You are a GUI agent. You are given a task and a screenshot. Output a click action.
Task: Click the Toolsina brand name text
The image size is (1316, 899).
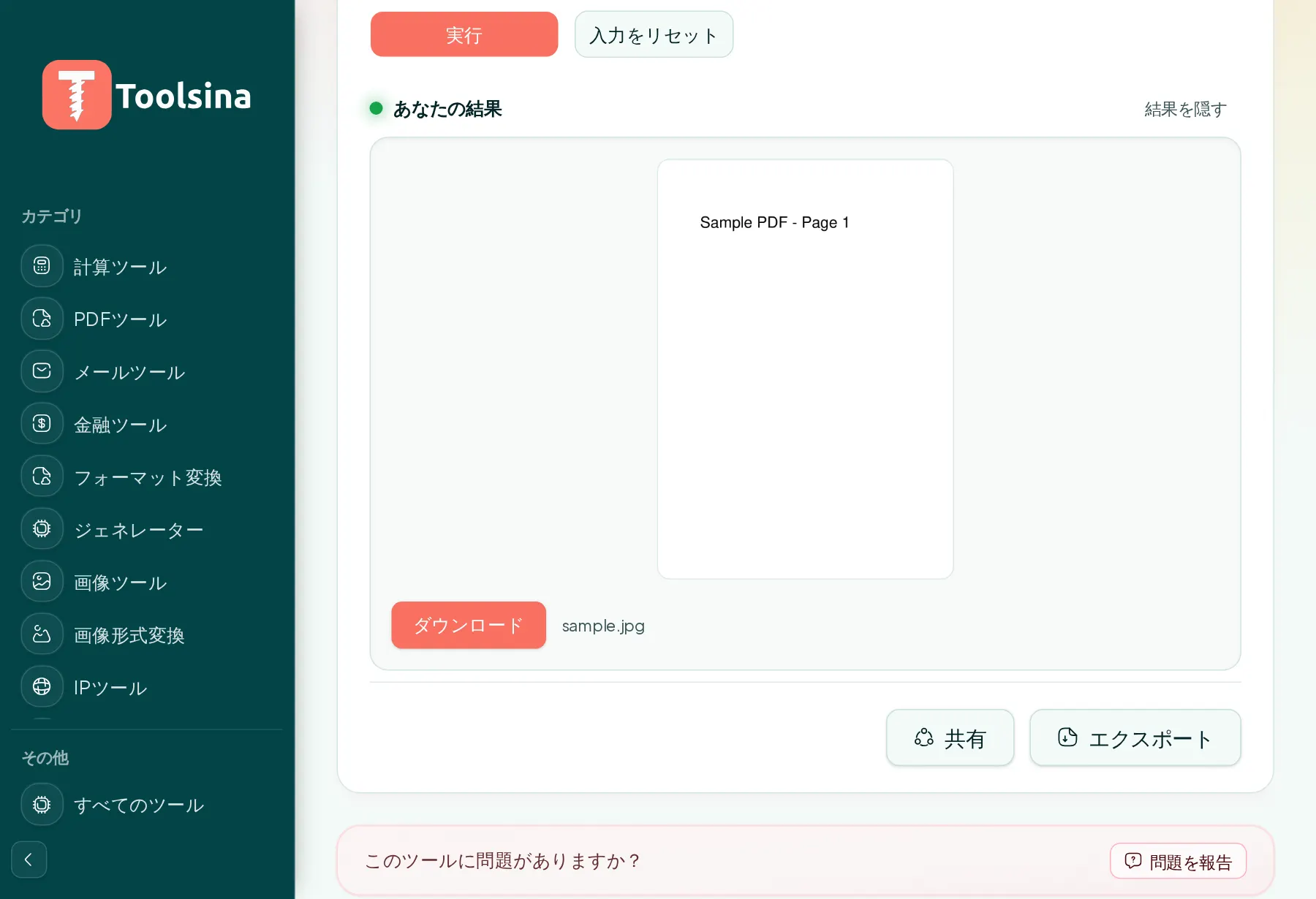184,96
